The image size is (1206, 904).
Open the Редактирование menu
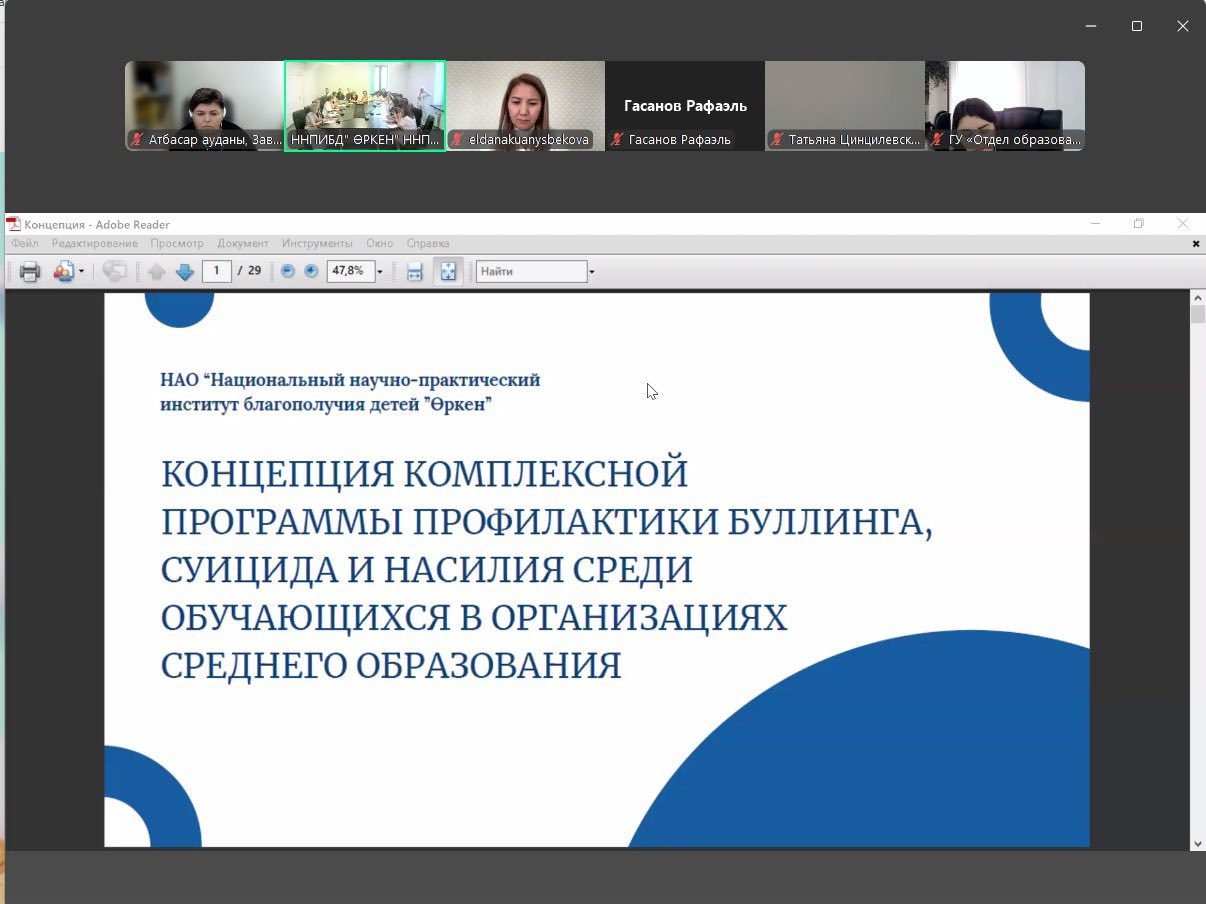[x=95, y=243]
